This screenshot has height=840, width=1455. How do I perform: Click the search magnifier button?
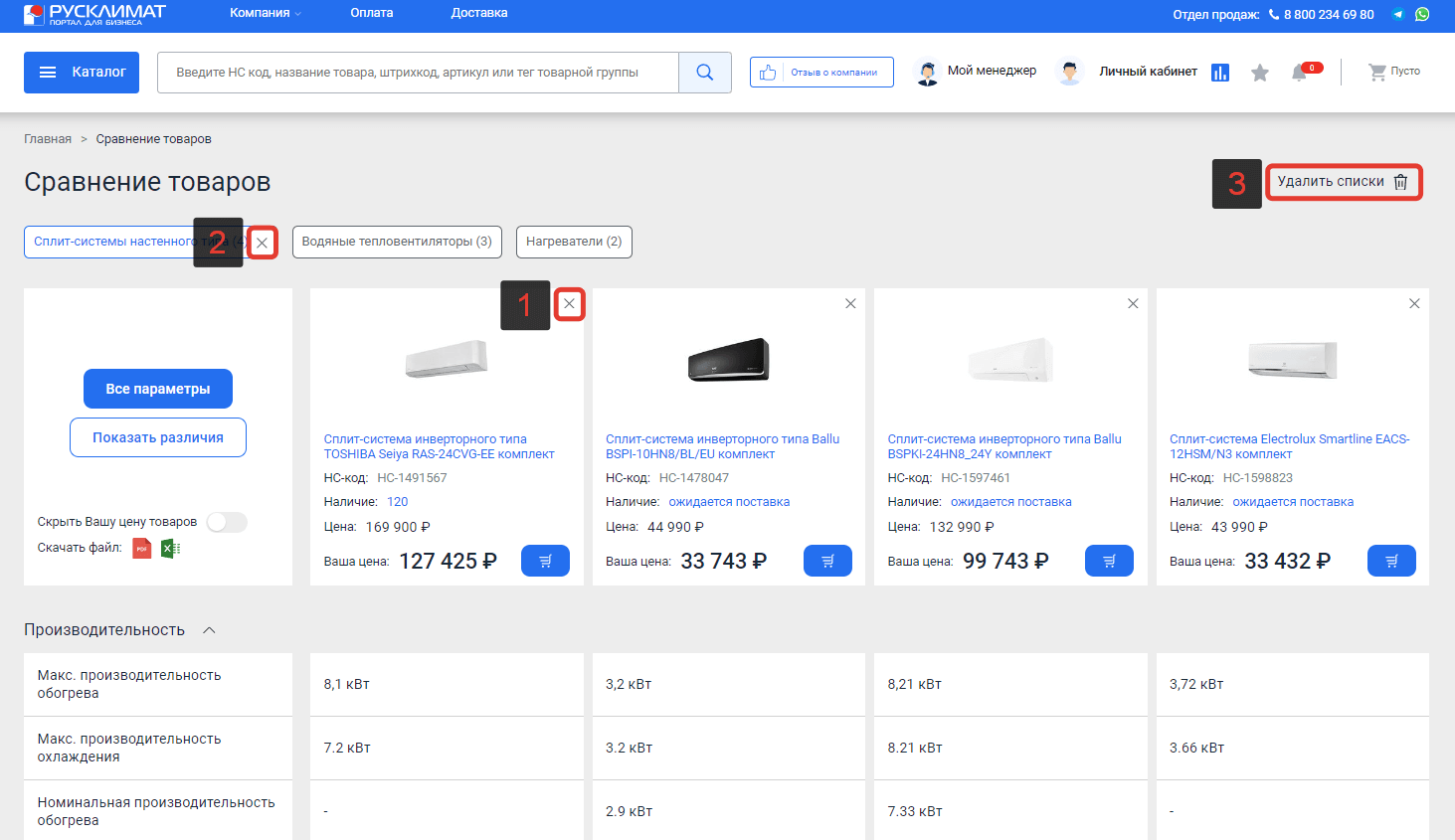(x=705, y=73)
